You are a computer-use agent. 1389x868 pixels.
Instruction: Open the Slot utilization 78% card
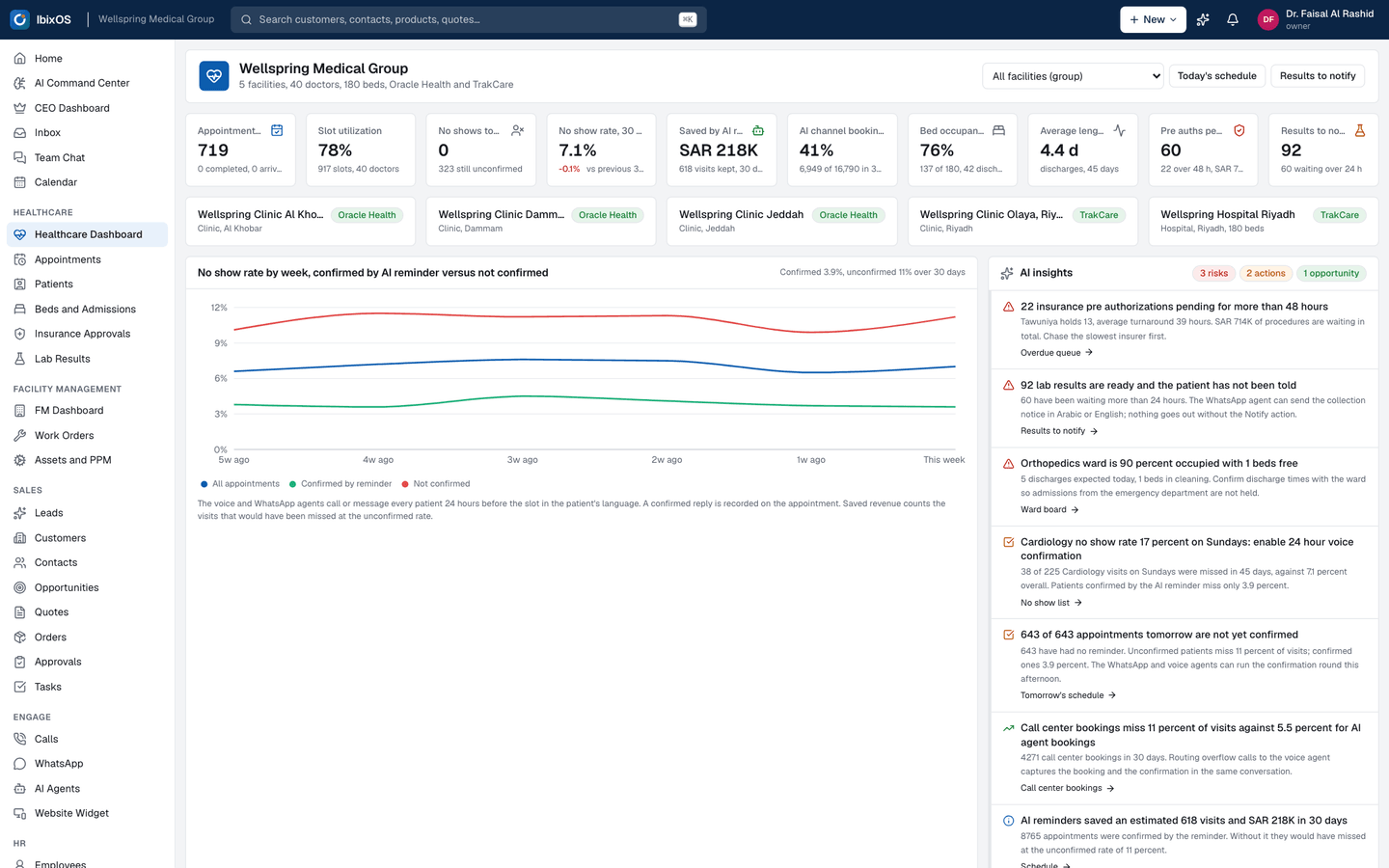point(361,149)
